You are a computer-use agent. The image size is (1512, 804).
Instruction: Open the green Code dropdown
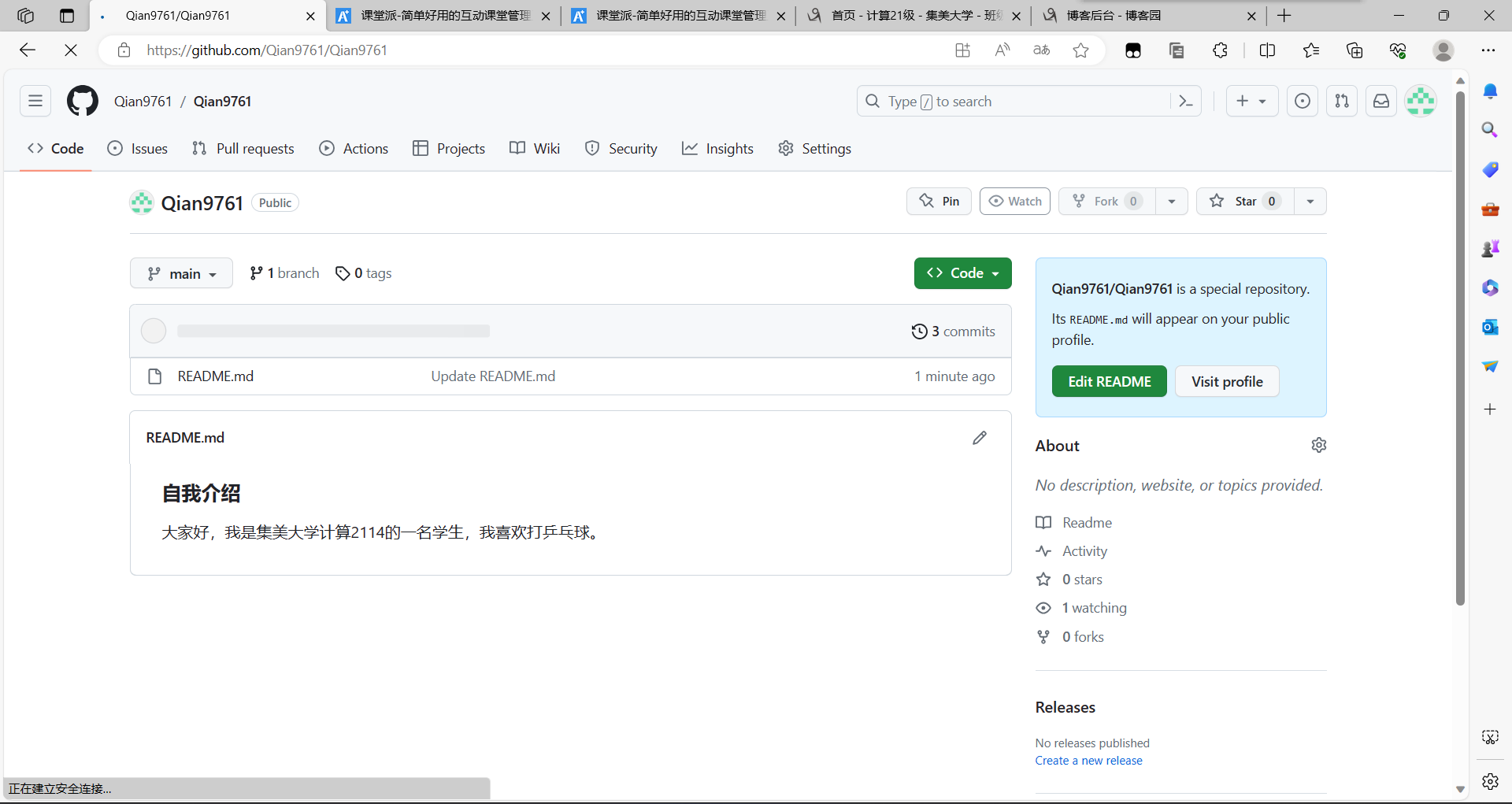click(x=962, y=273)
